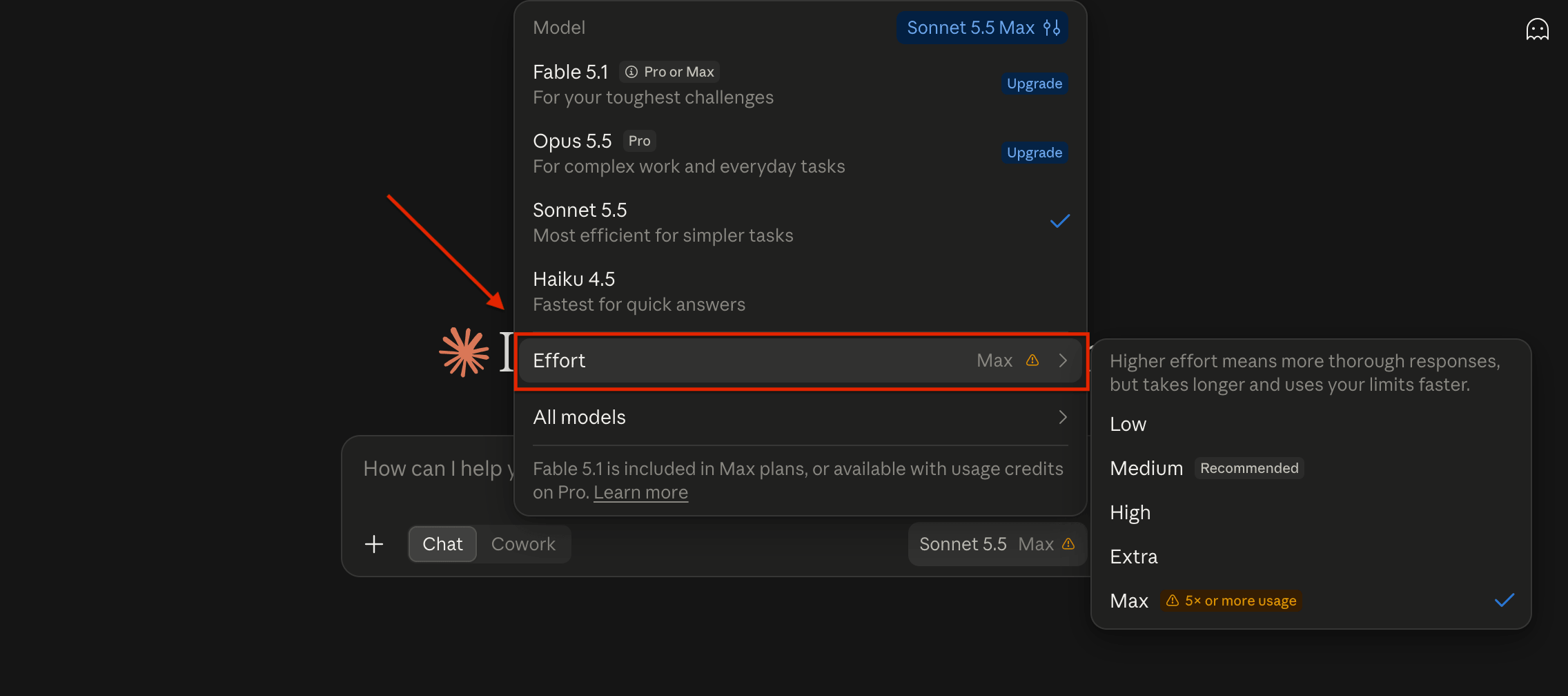The height and width of the screenshot is (696, 1568).
Task: Choose the Sonnet 5.5 model
Action: point(801,222)
